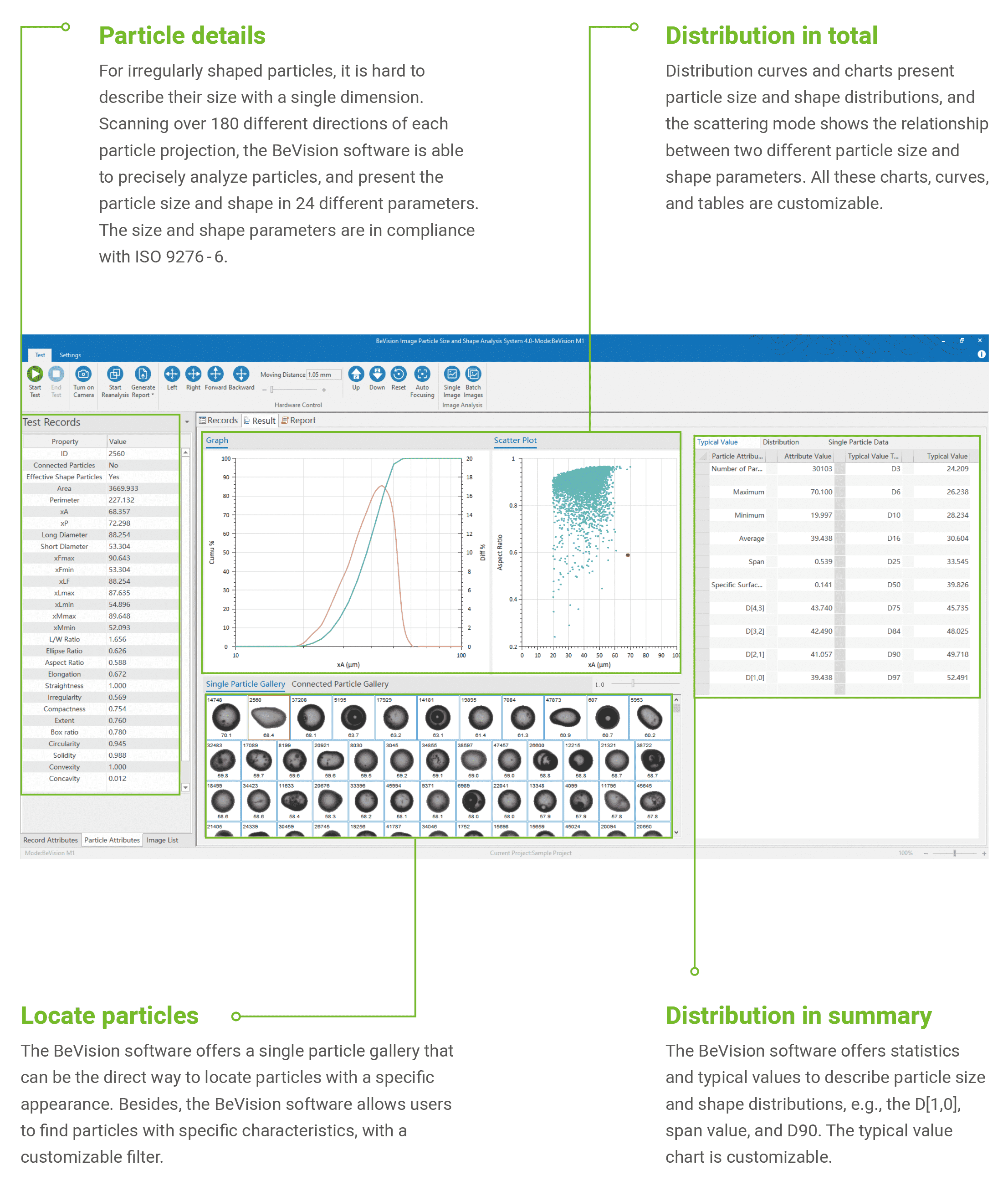Switch to Image List tab
Screen dimensions: 1008x1191
(x=162, y=840)
